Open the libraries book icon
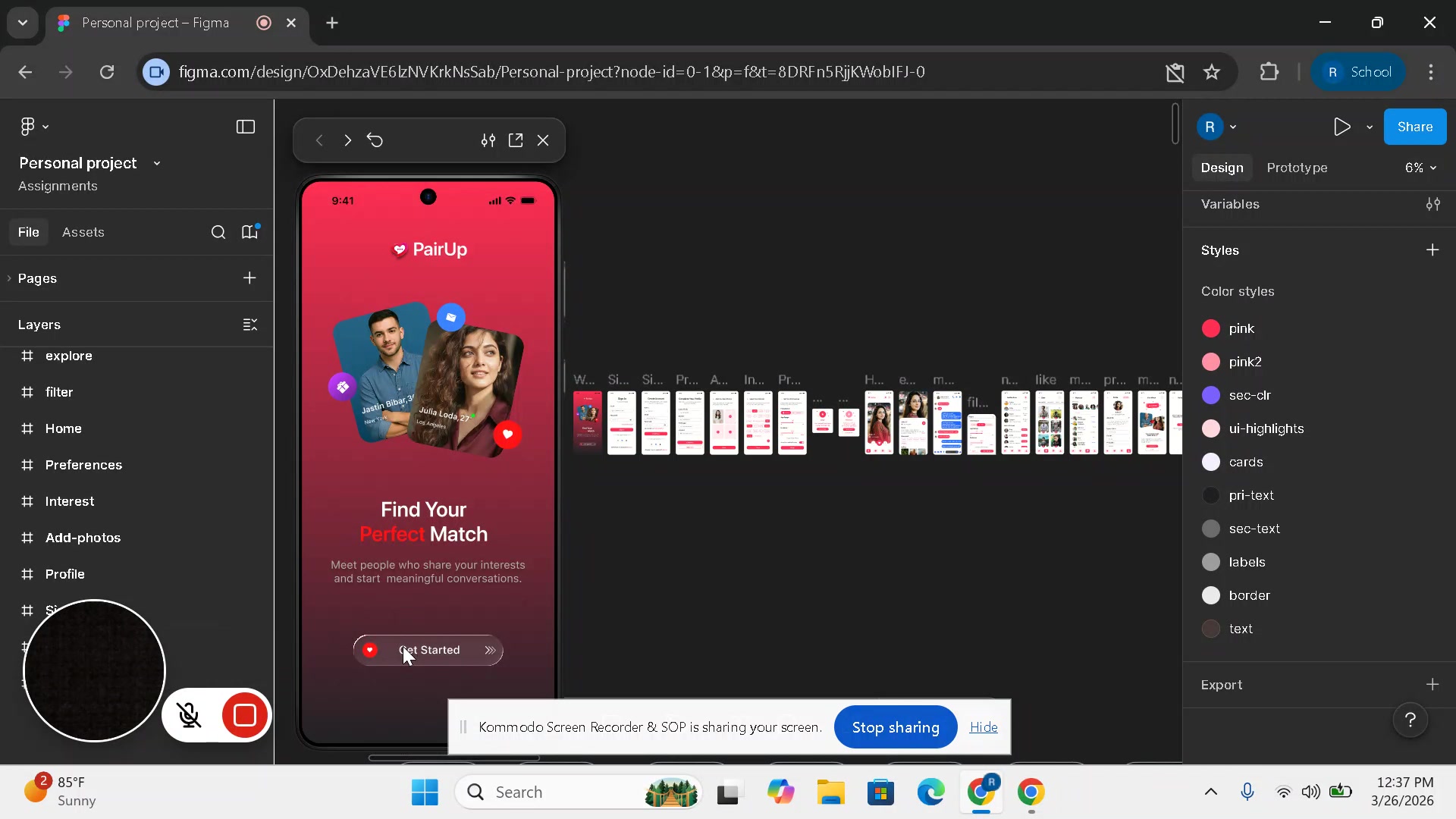1456x819 pixels. click(x=249, y=232)
